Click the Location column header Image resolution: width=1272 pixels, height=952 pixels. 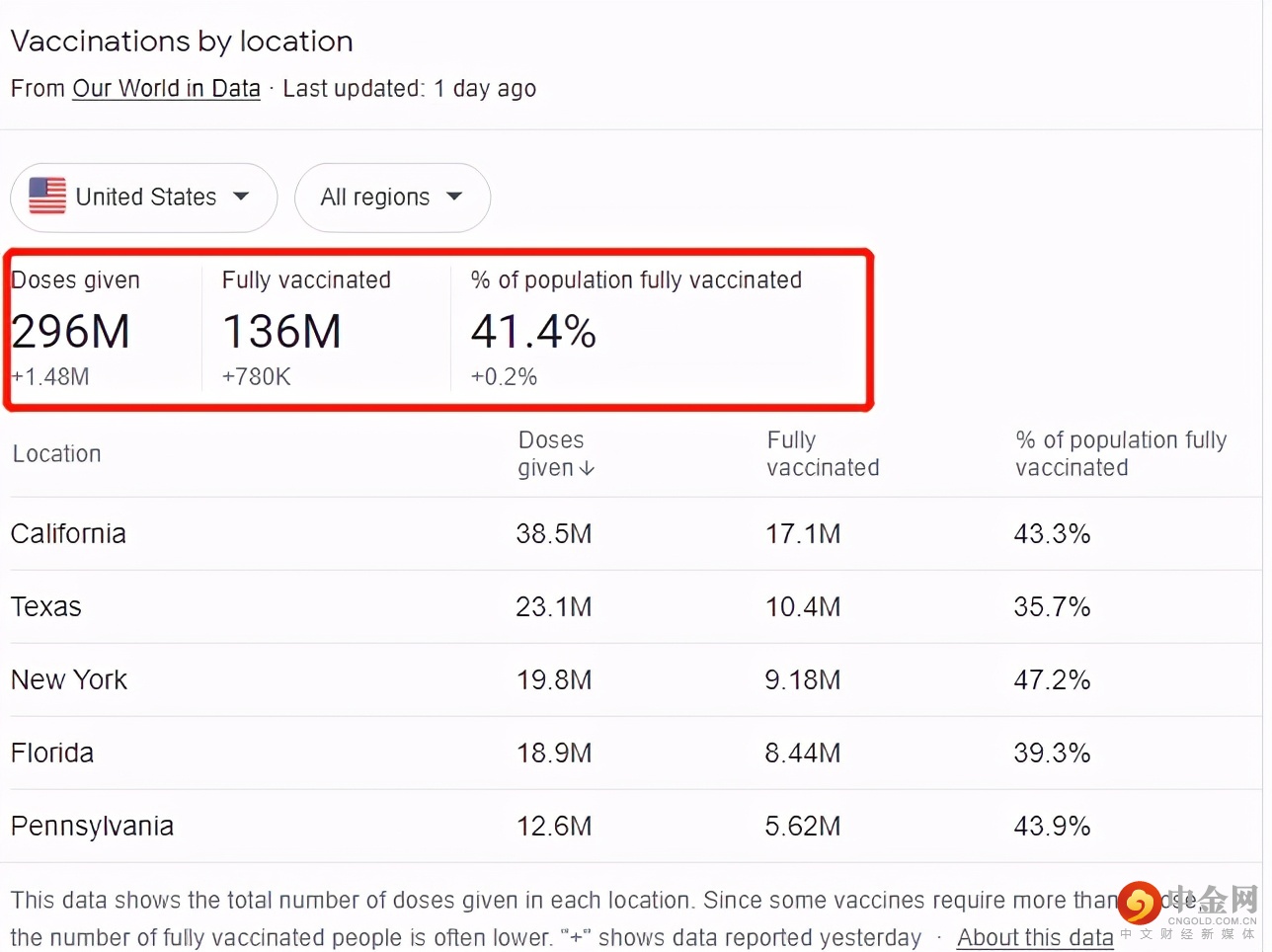56,454
